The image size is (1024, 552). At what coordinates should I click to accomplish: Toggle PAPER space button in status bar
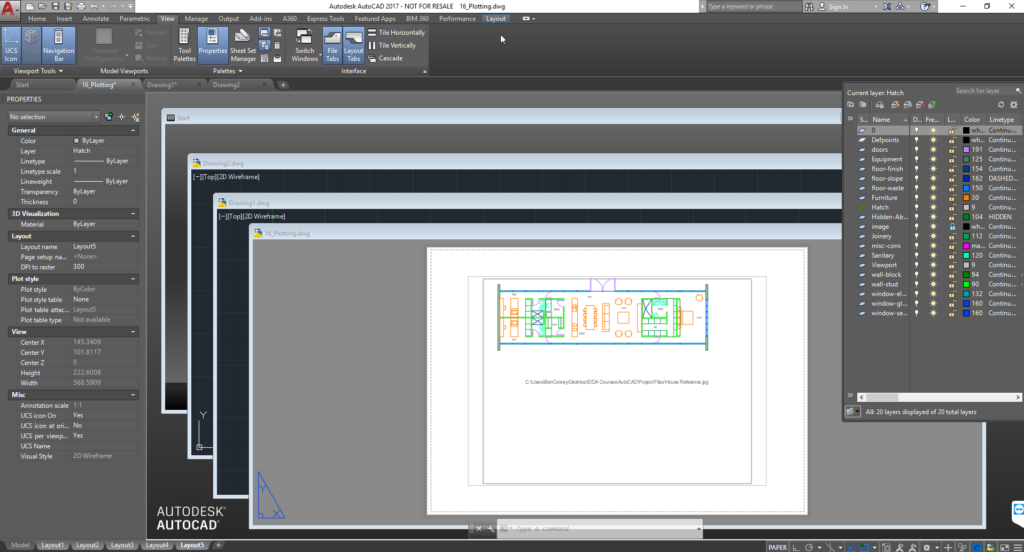777,547
